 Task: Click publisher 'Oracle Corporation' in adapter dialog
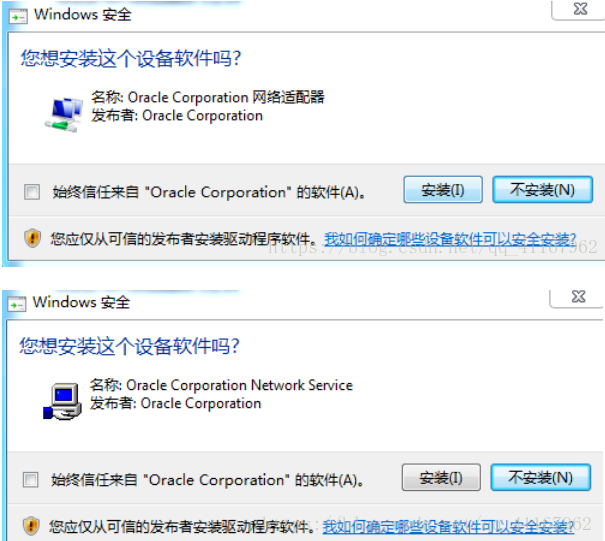(203, 116)
